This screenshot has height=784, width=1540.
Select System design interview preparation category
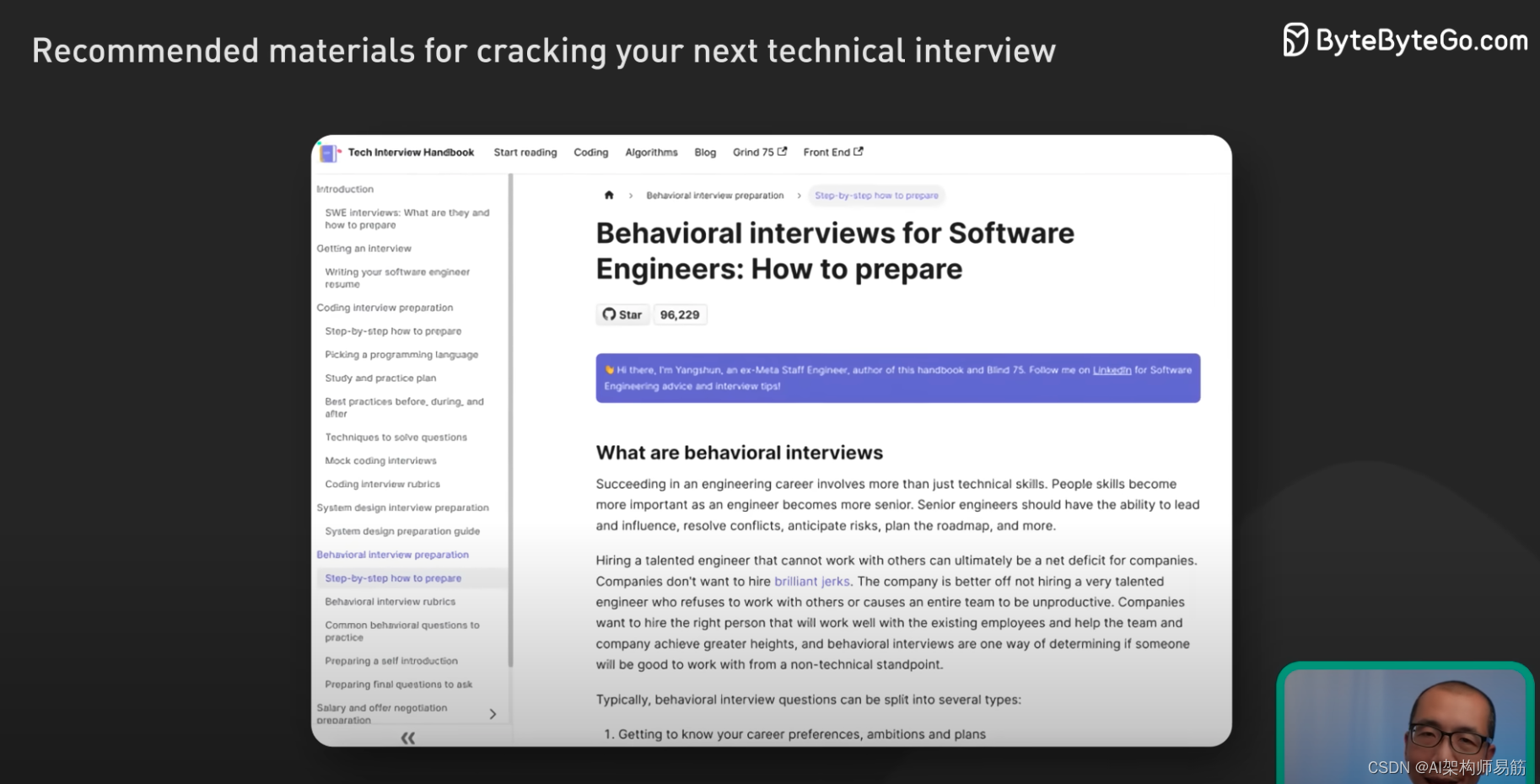402,508
